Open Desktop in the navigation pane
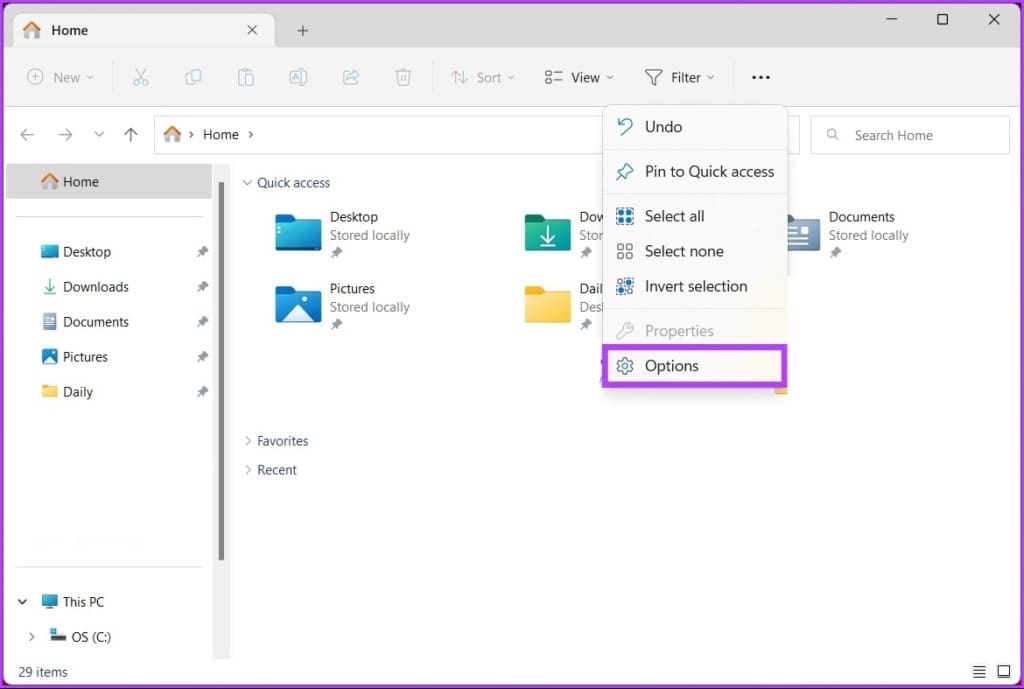 87,251
